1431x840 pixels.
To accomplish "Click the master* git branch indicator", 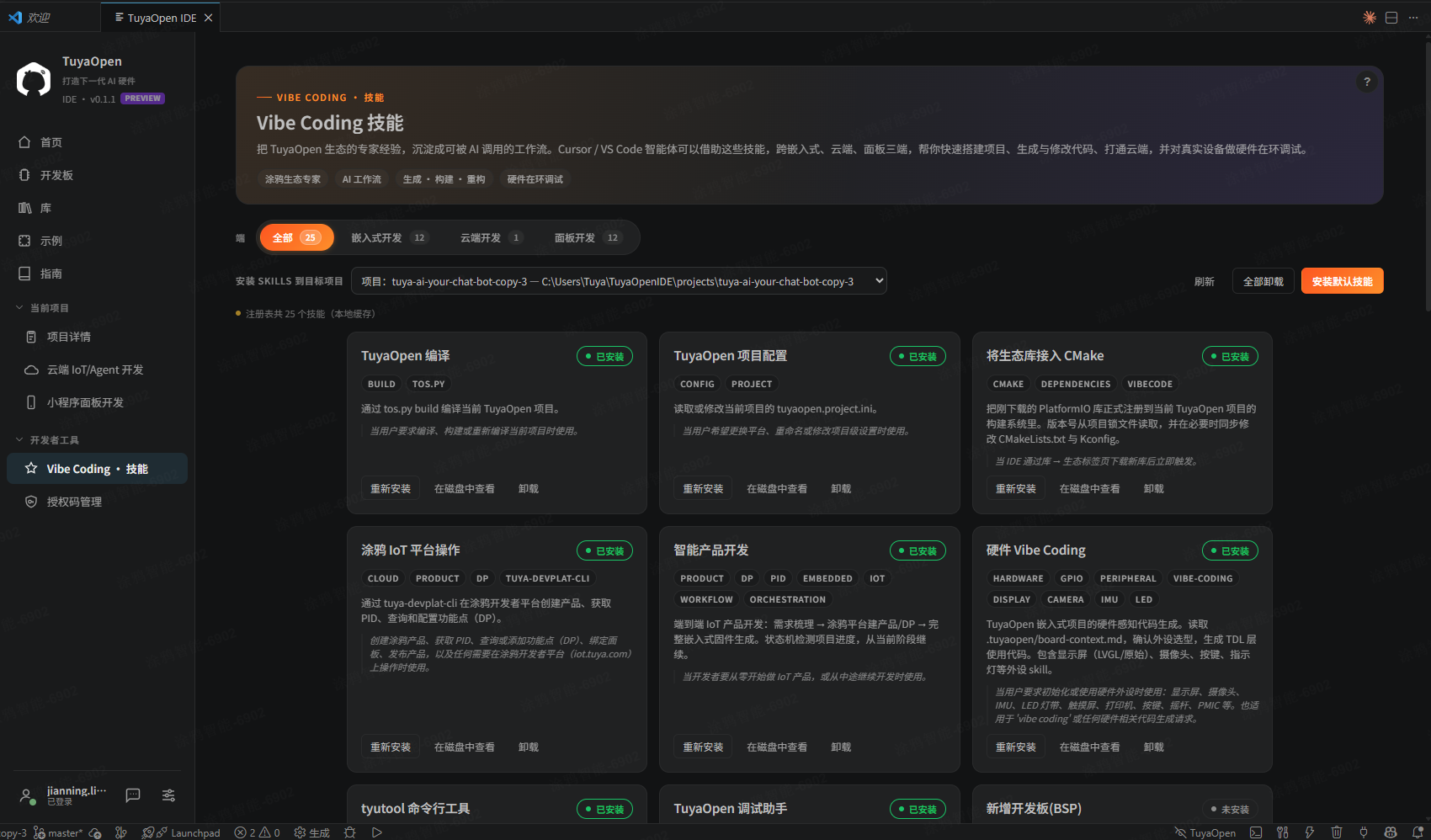I will pos(57,832).
